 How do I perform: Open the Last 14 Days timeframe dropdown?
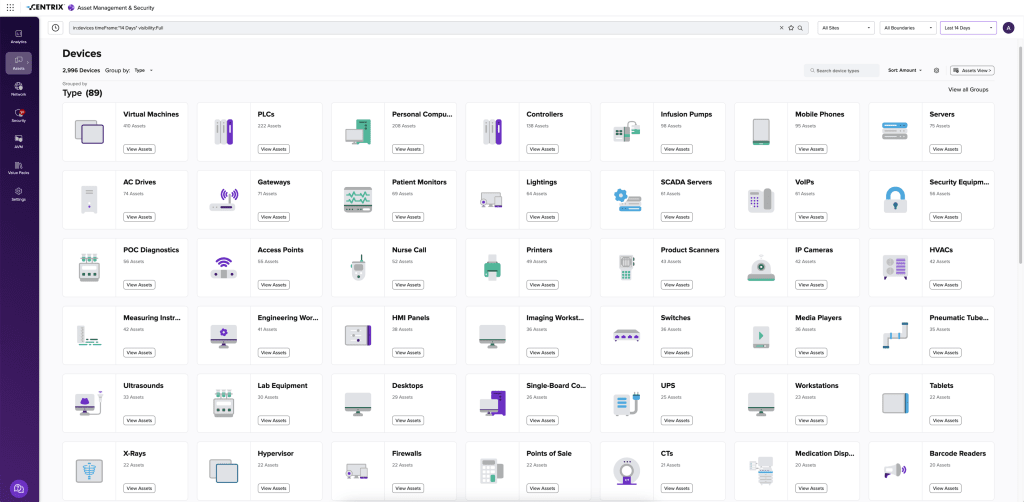click(968, 28)
